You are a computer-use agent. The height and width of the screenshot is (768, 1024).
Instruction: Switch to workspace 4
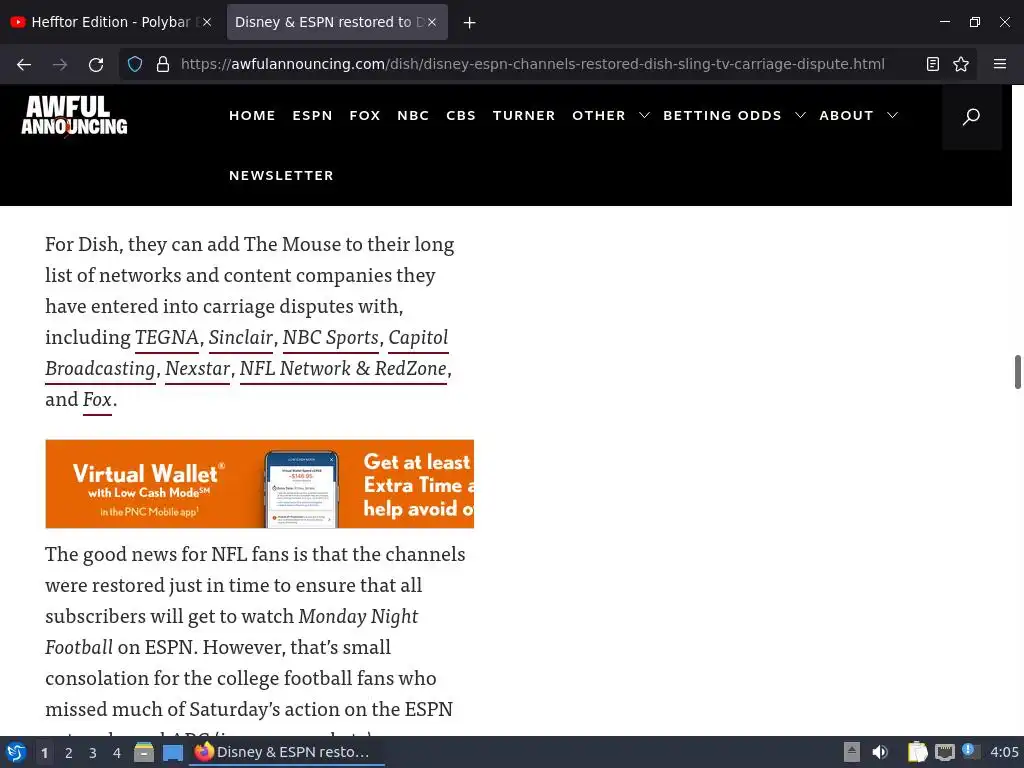click(x=117, y=753)
